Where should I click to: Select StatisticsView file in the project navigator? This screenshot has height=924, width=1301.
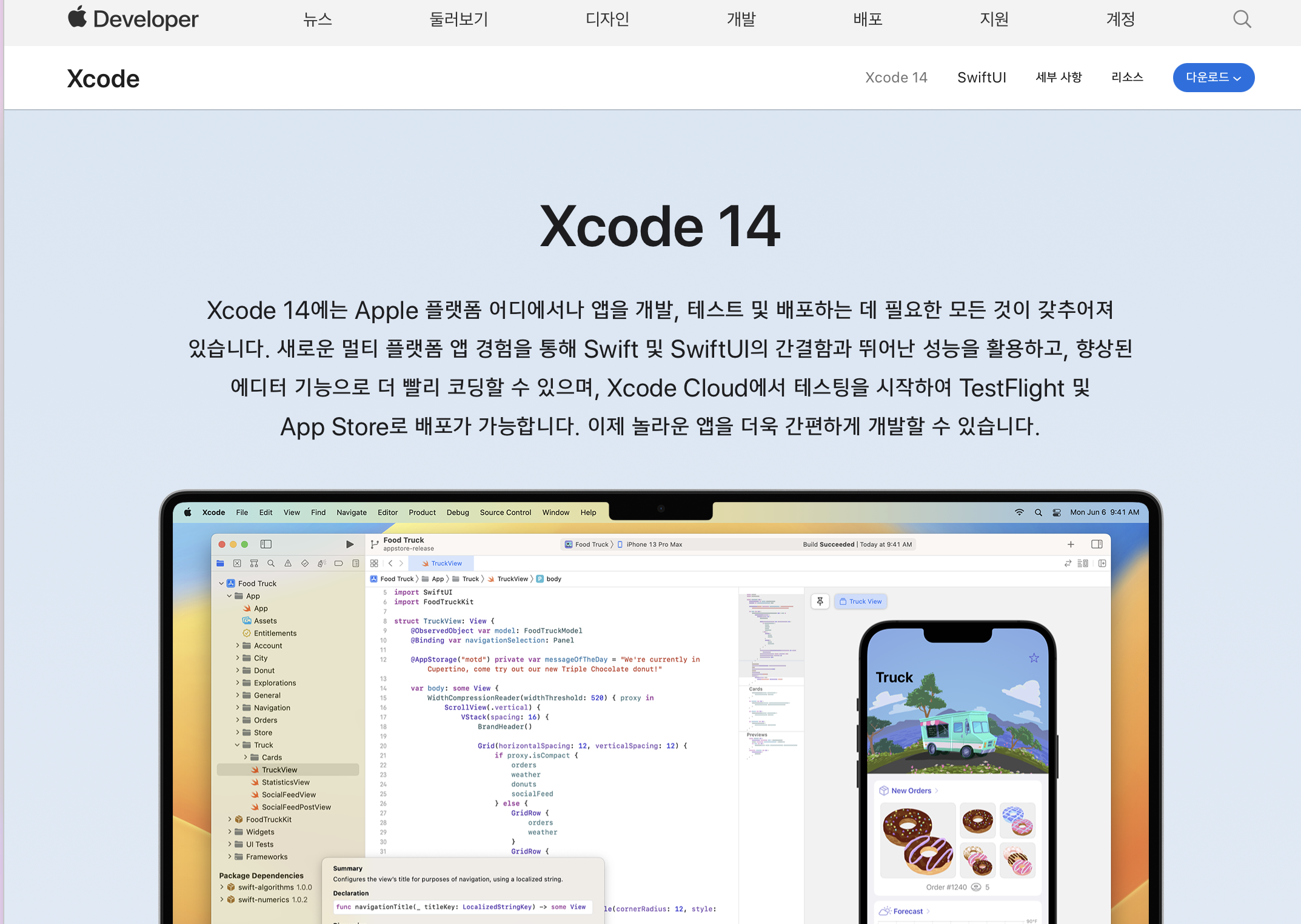click(x=285, y=782)
